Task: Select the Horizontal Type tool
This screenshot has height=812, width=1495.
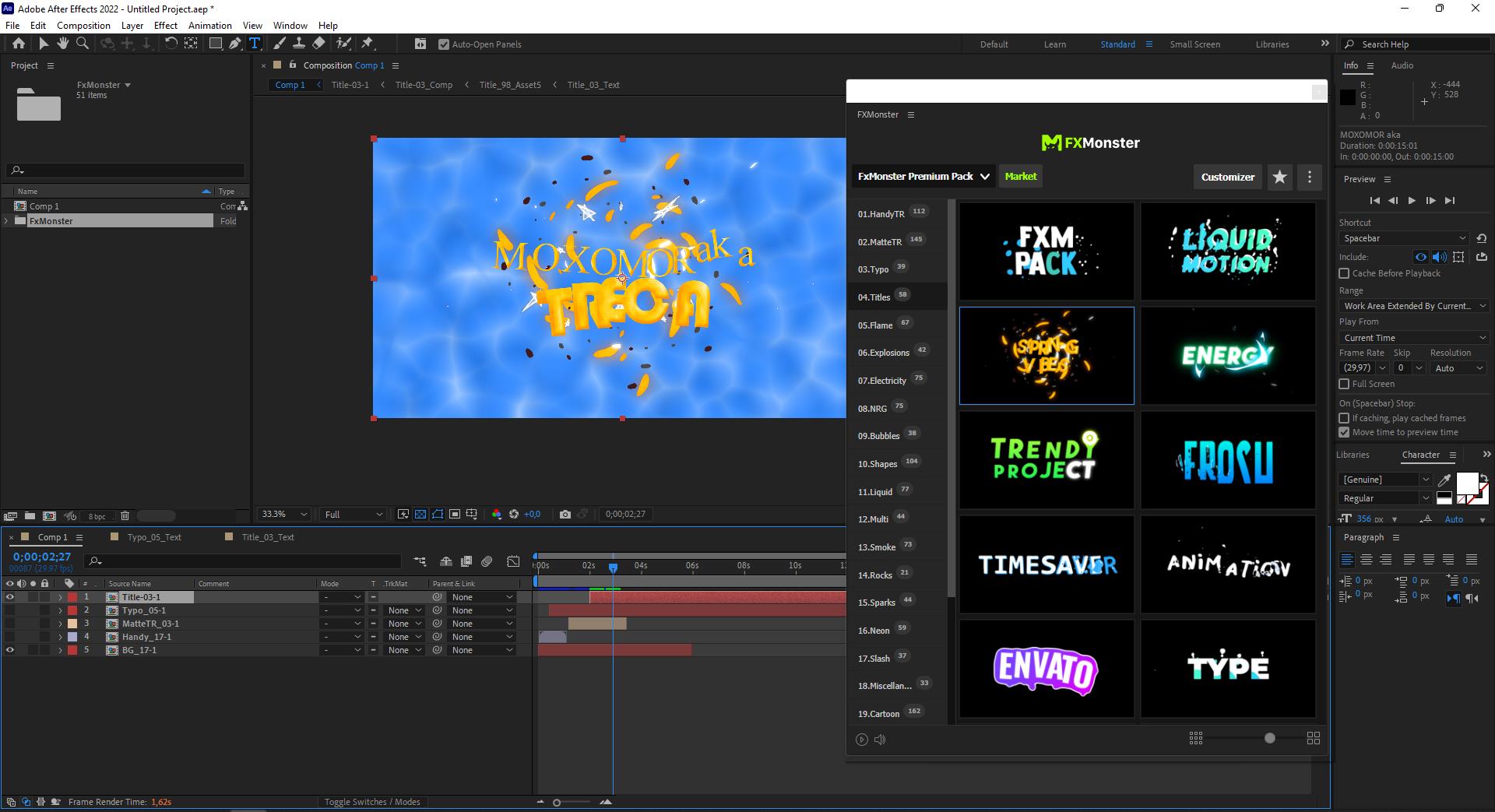Action: 254,44
